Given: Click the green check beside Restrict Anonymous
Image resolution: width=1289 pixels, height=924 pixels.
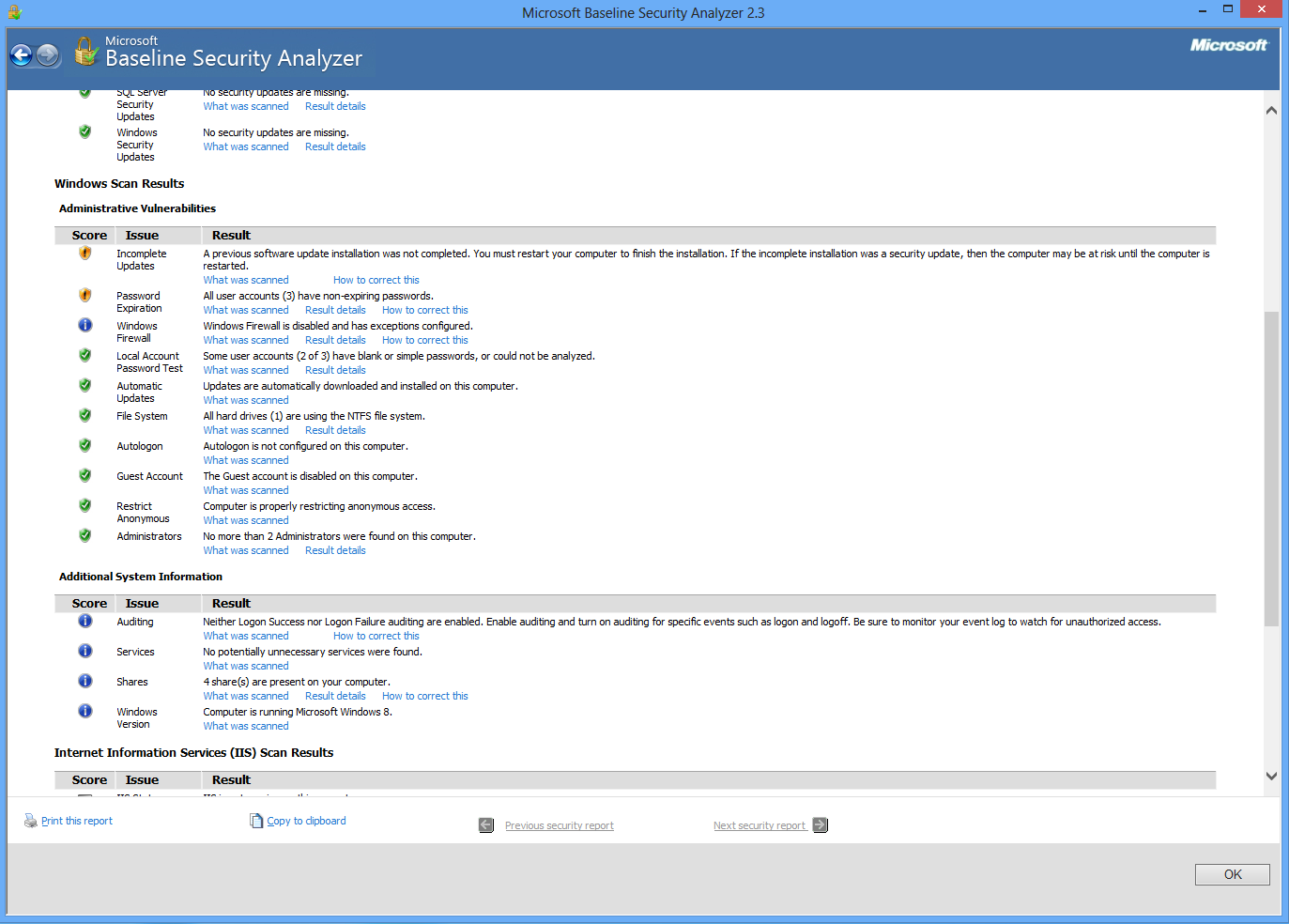Looking at the screenshot, I should coord(85,505).
